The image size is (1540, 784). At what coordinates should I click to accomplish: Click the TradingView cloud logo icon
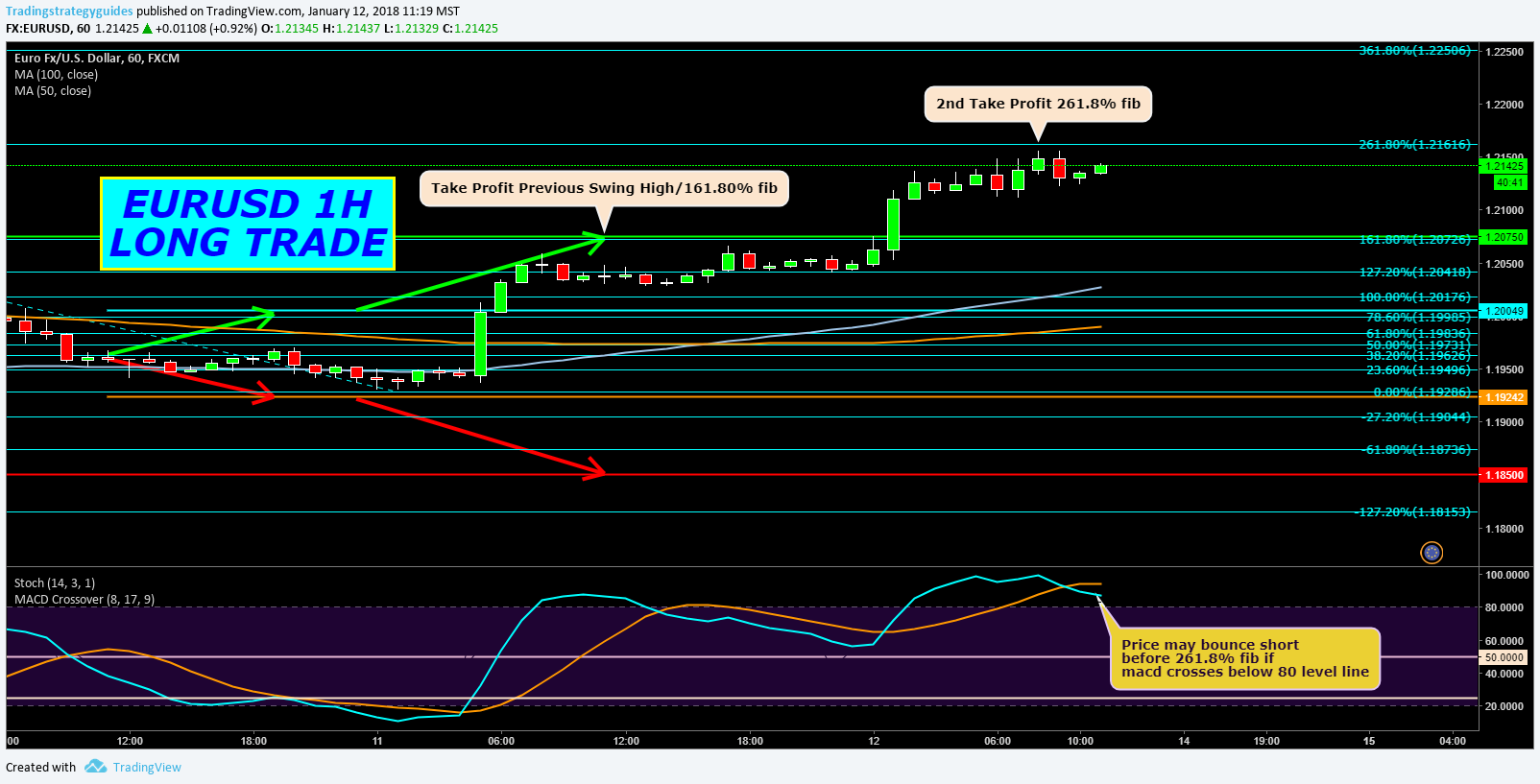tap(95, 766)
